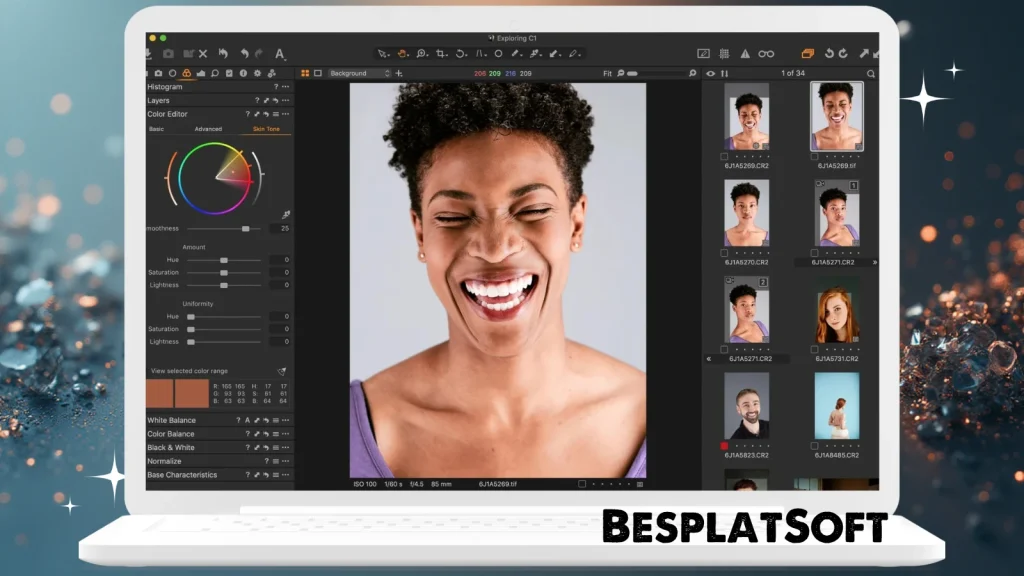The width and height of the screenshot is (1024, 576).
Task: Switch to the Basic tab in Color Editor
Action: click(x=156, y=129)
